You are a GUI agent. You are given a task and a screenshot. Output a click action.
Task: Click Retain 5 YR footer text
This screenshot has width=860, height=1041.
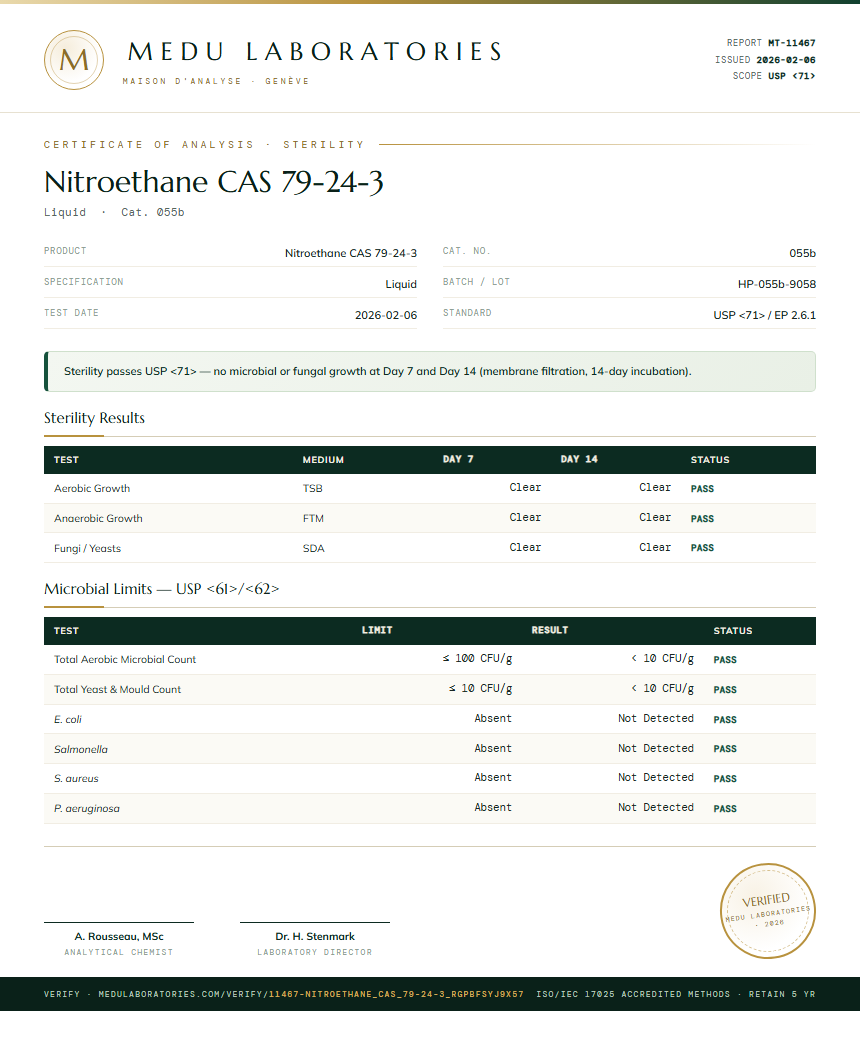[782, 994]
